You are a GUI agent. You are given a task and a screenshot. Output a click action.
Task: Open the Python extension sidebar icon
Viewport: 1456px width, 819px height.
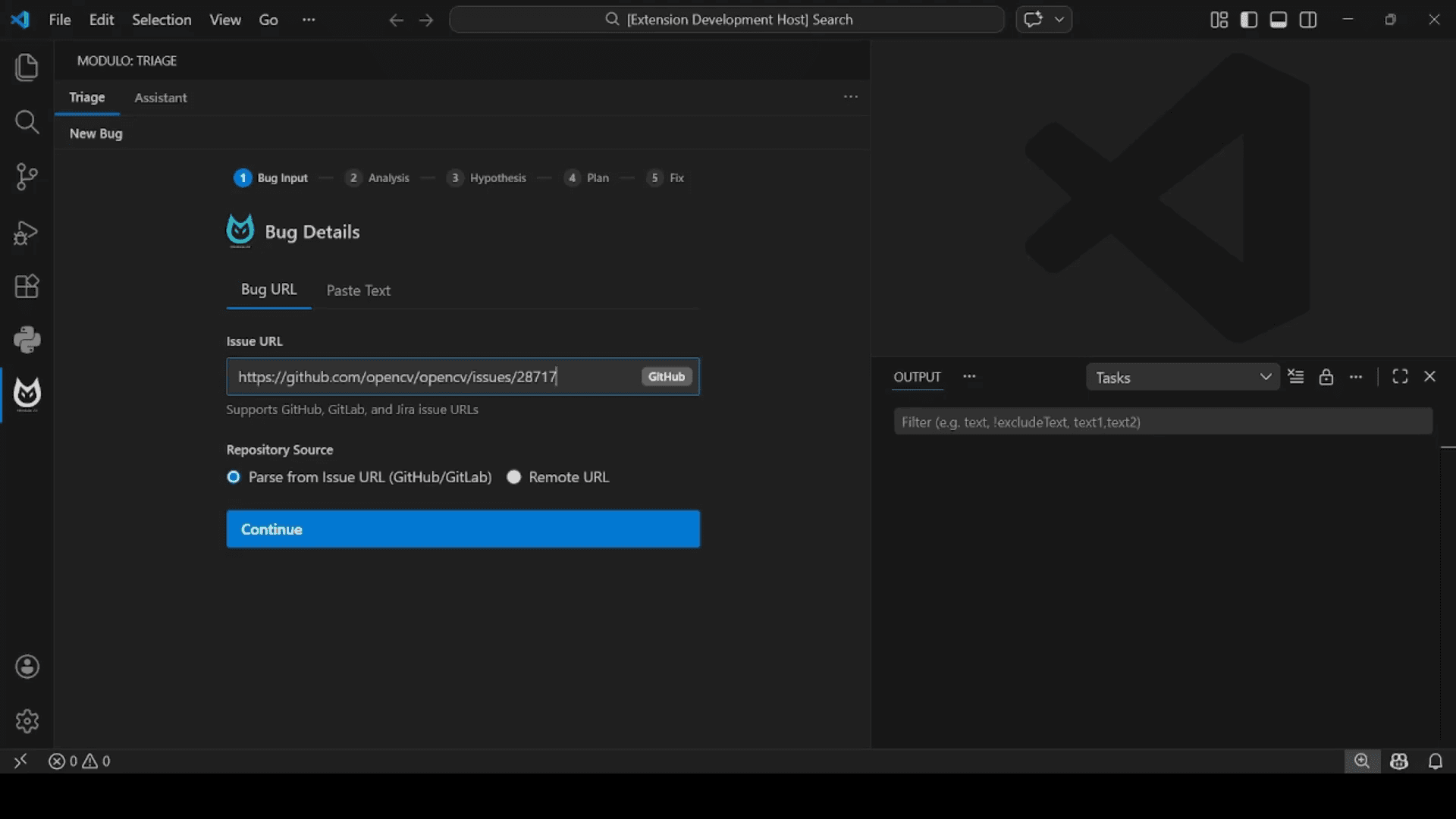(27, 340)
